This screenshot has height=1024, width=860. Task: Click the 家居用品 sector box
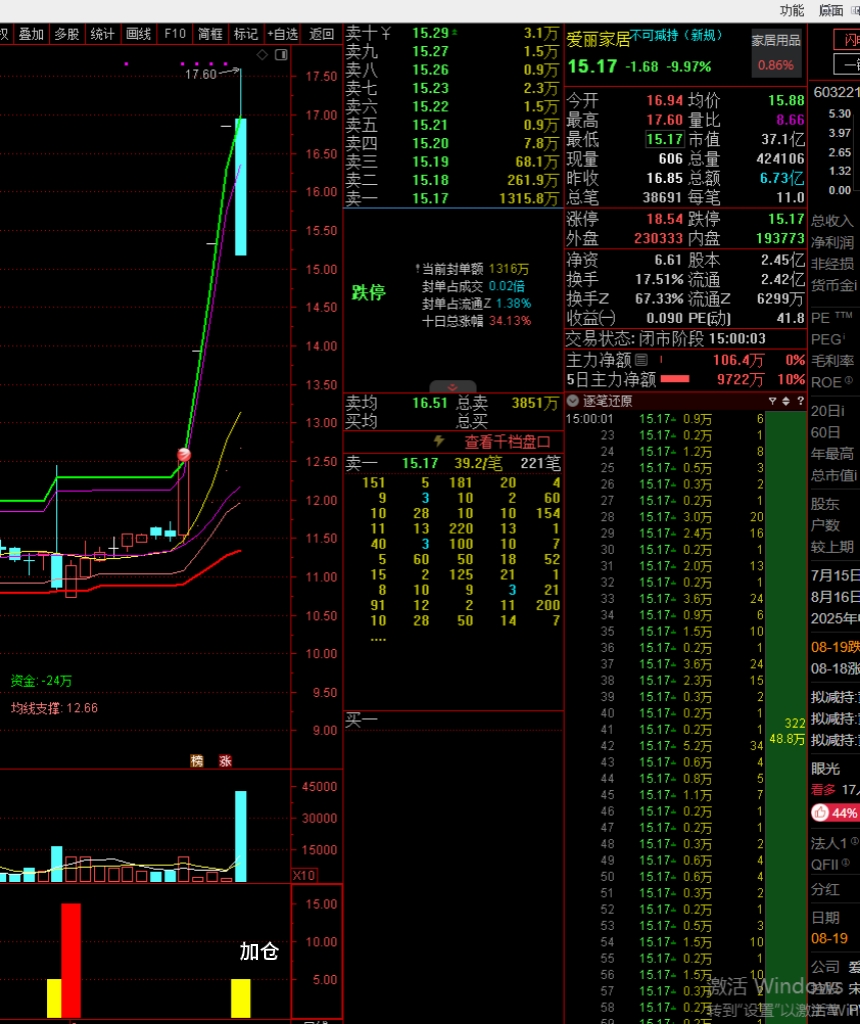point(776,53)
